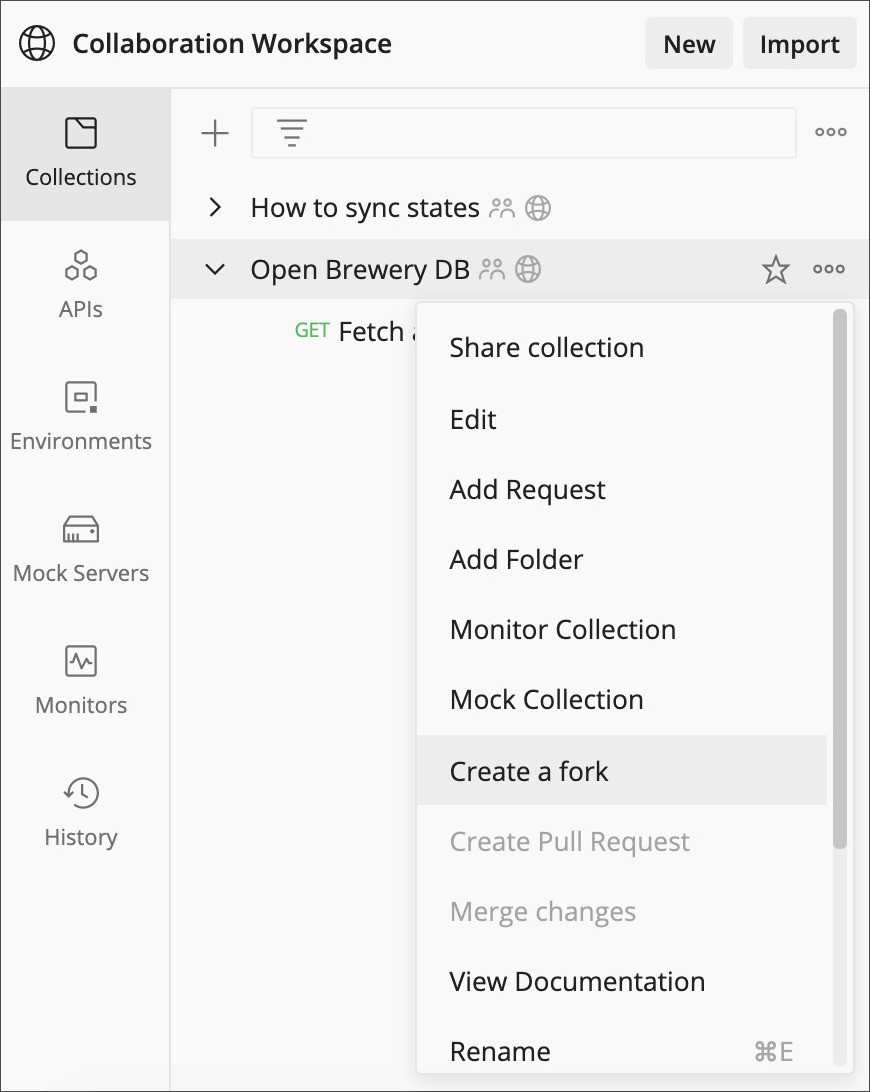This screenshot has width=870, height=1092.
Task: Click the public globe icon on Open Brewery DB
Action: click(528, 270)
